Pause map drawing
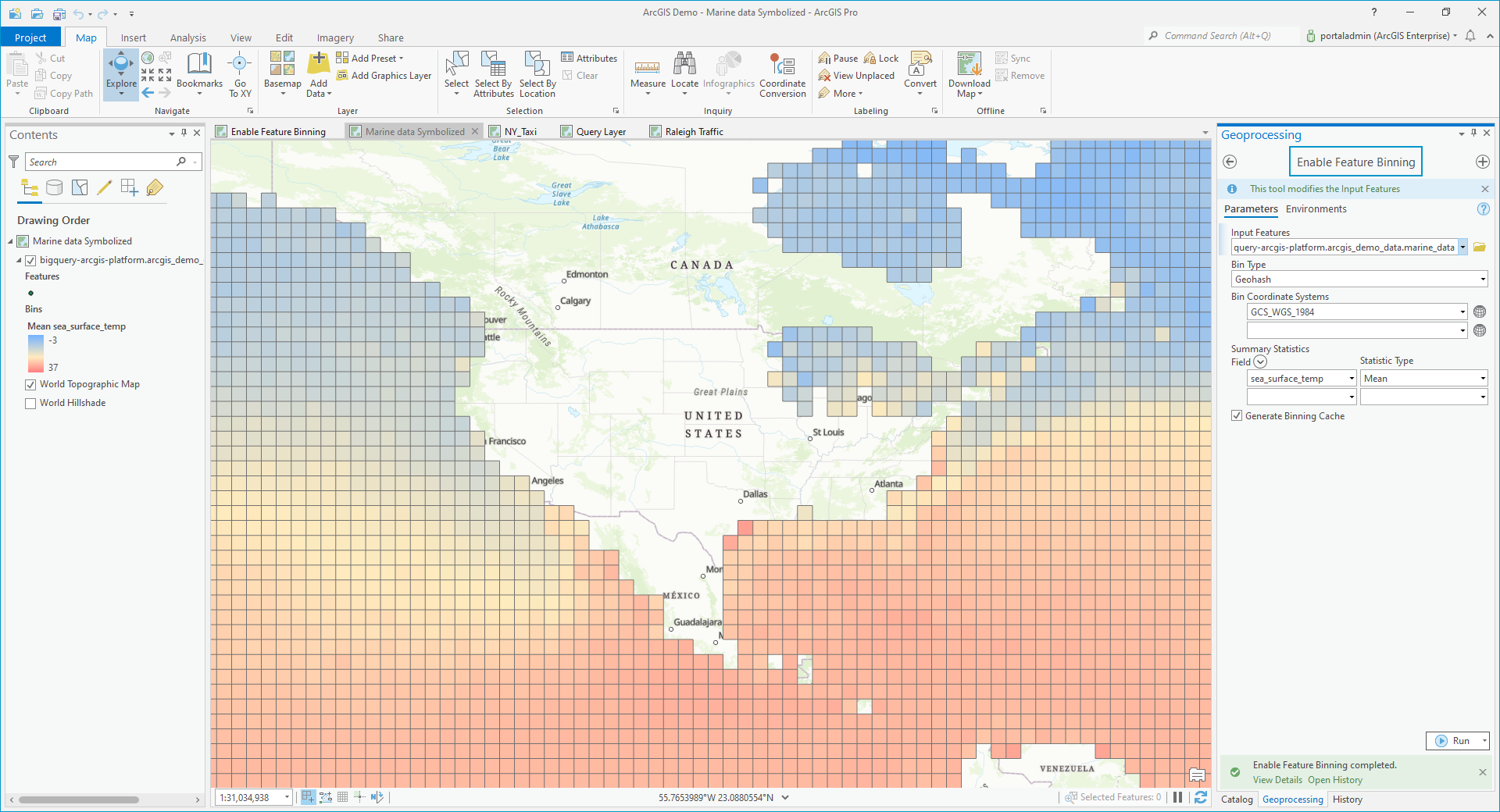 (1177, 797)
